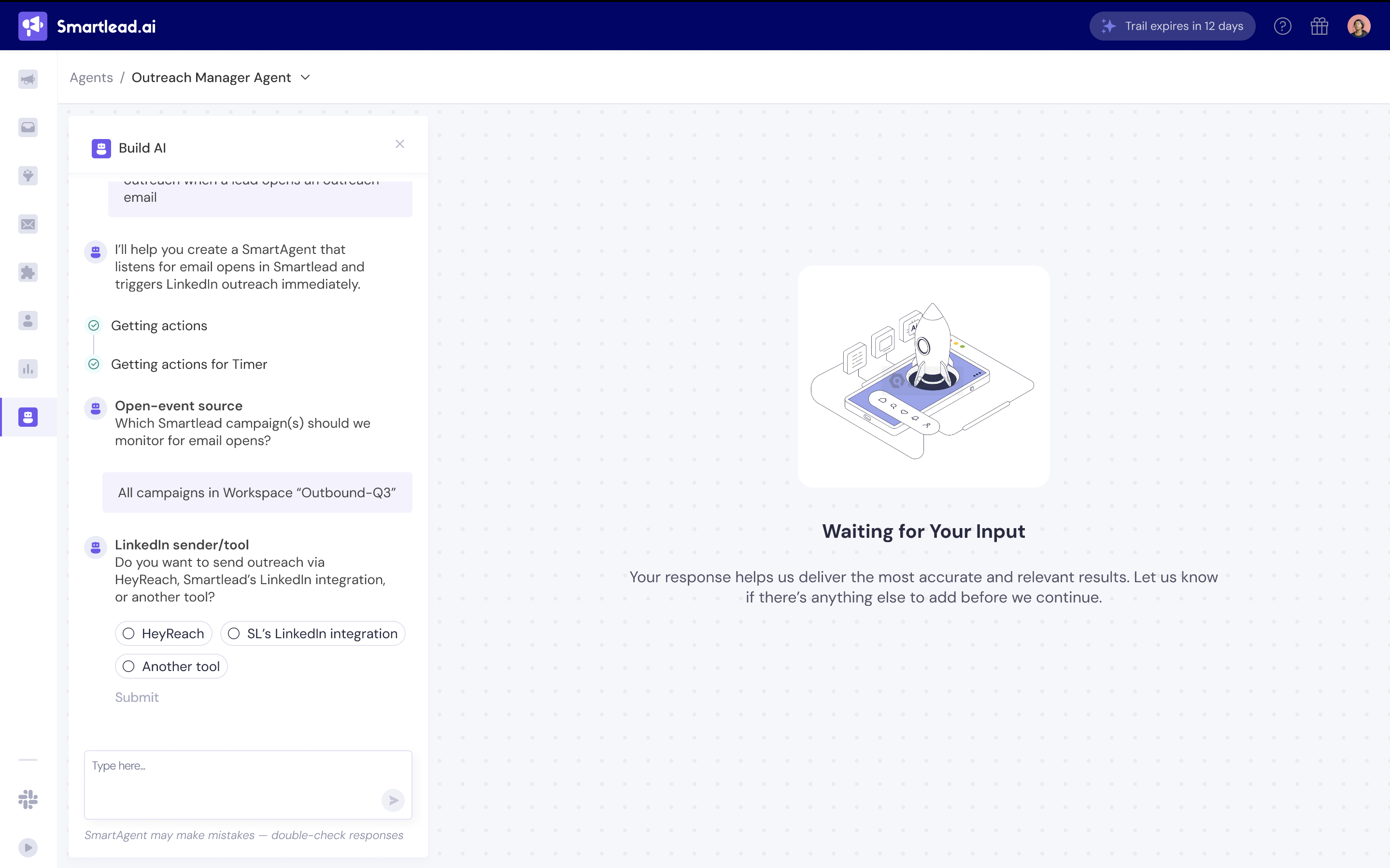
Task: Click the play button sidebar icon
Action: point(28,847)
